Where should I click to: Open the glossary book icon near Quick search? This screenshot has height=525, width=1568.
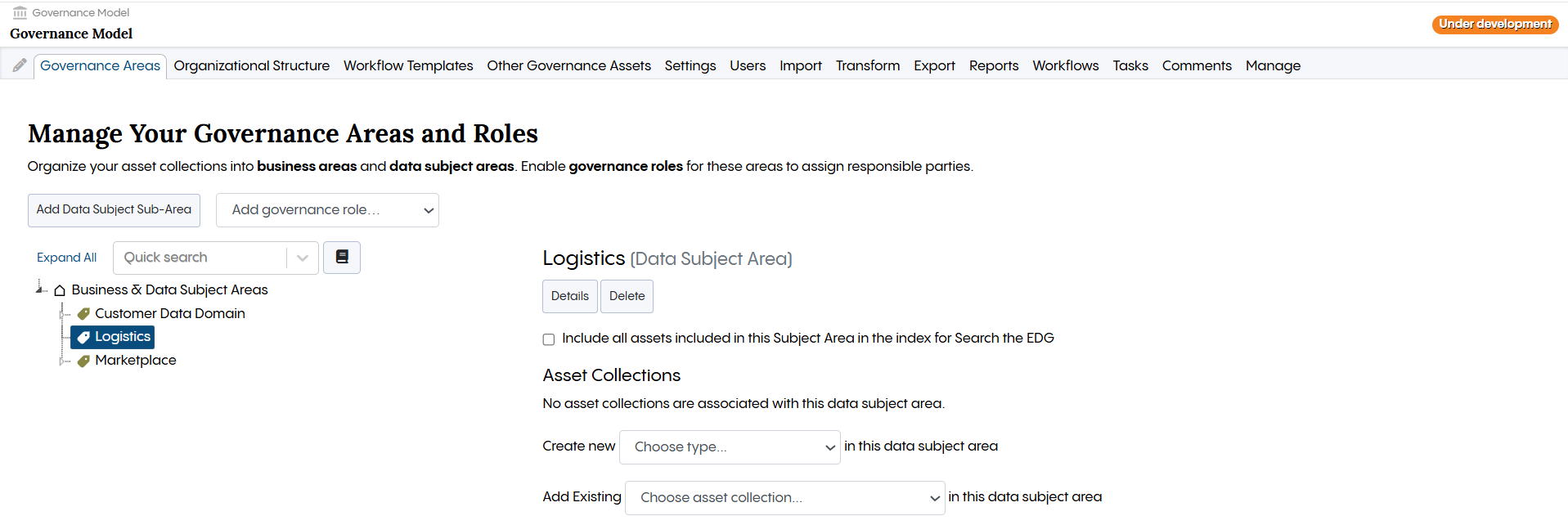click(x=341, y=257)
